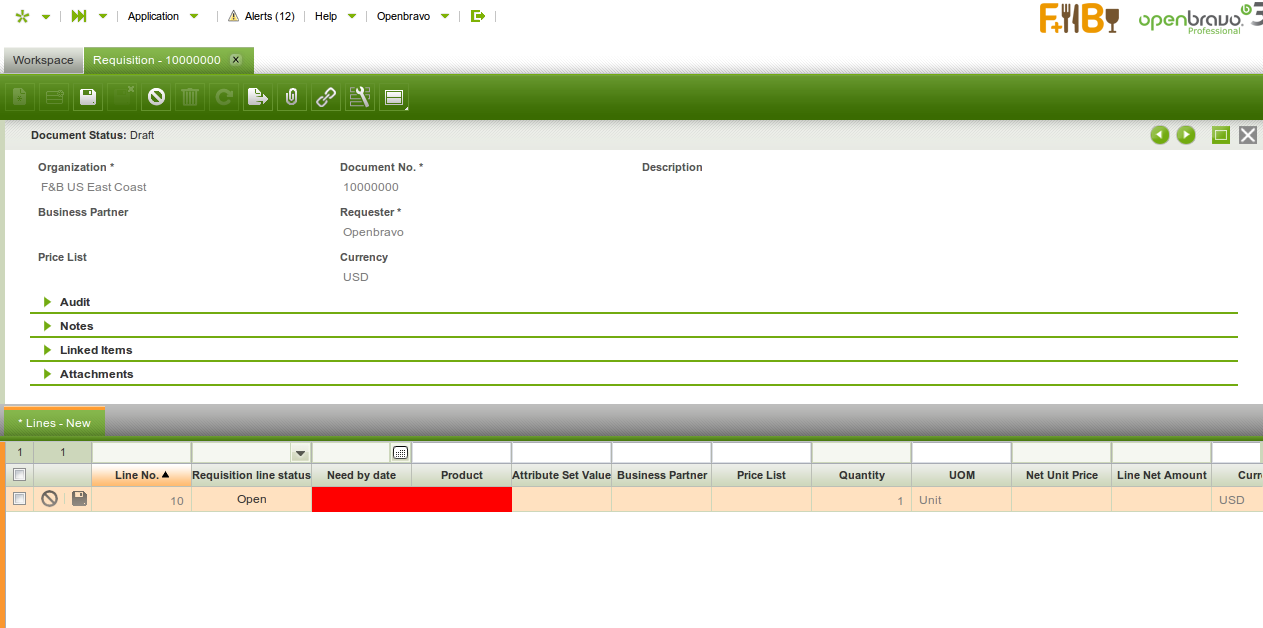Screen dimensions: 1263x628
Task: Sort by Quantity column header
Action: coord(861,475)
